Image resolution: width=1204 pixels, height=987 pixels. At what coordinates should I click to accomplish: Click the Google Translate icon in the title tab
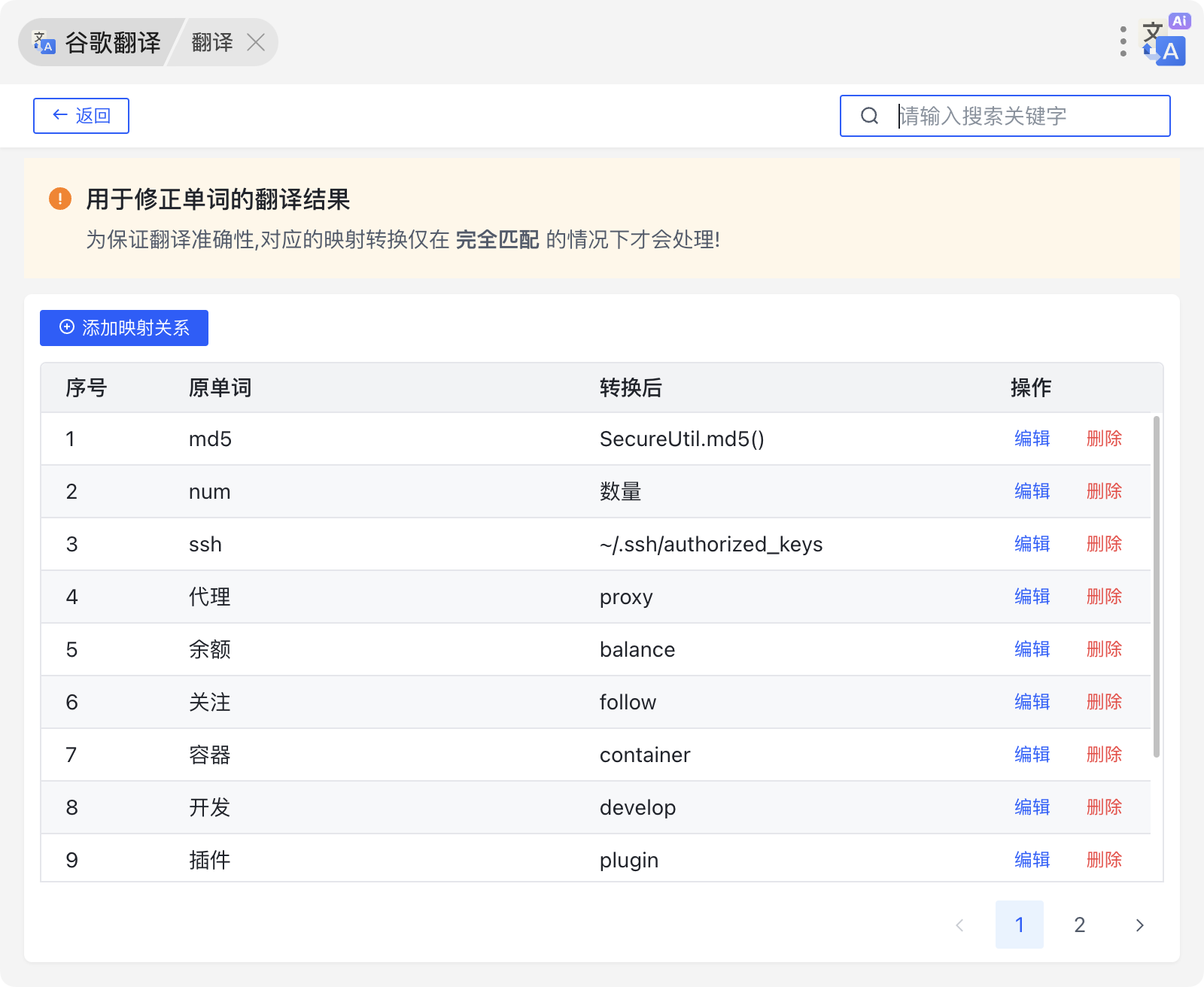[x=44, y=42]
